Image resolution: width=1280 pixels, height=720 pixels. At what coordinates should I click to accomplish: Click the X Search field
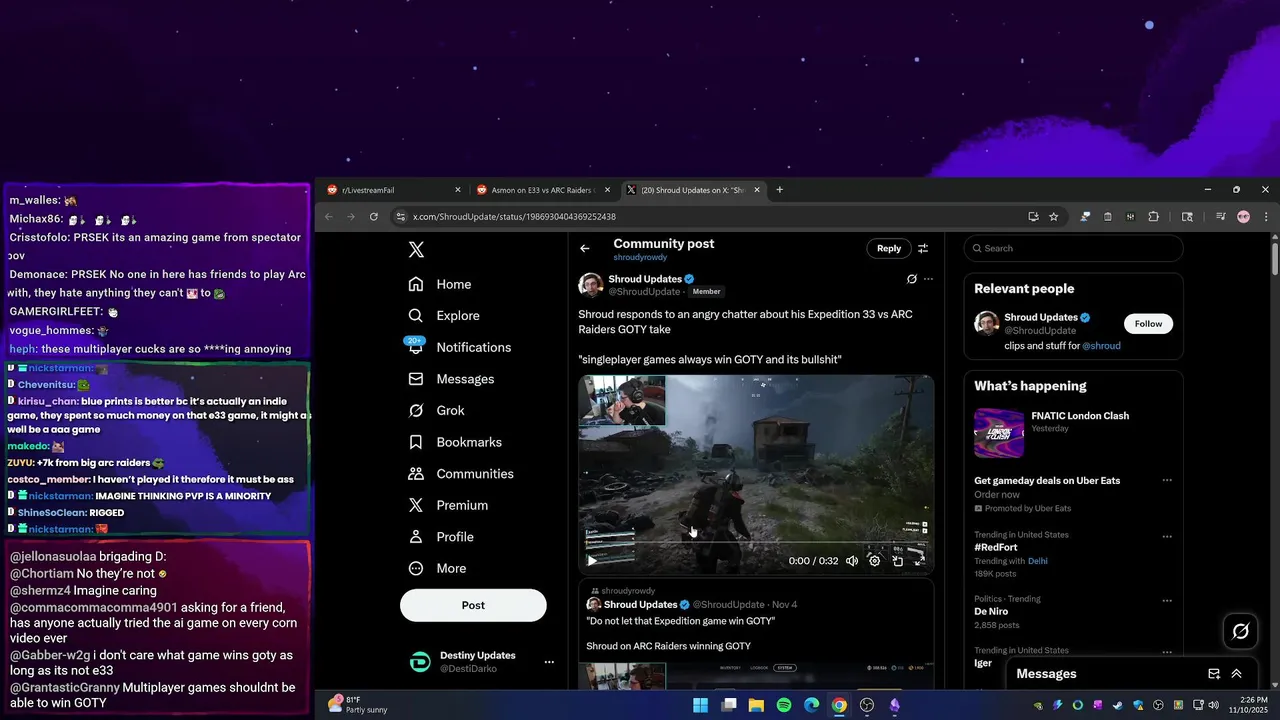pyautogui.click(x=1073, y=248)
